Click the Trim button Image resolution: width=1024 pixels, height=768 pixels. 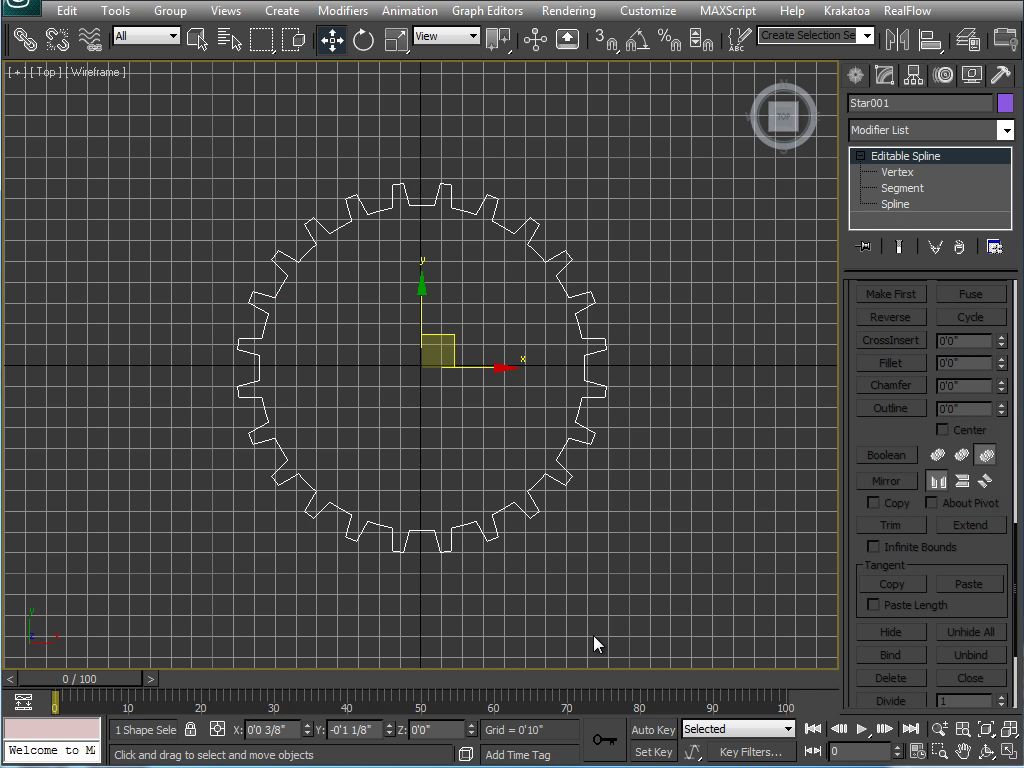[891, 524]
